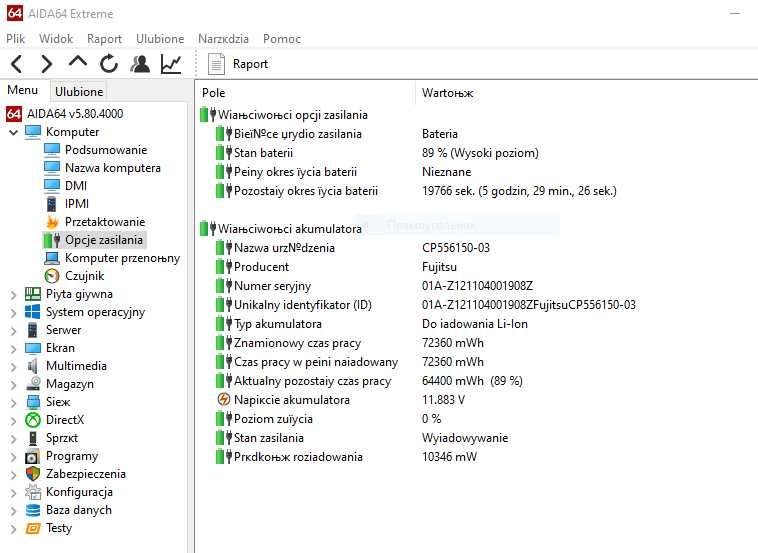The height and width of the screenshot is (553, 758).
Task: Select Nazwa komputera in the tree
Action: 113,168
